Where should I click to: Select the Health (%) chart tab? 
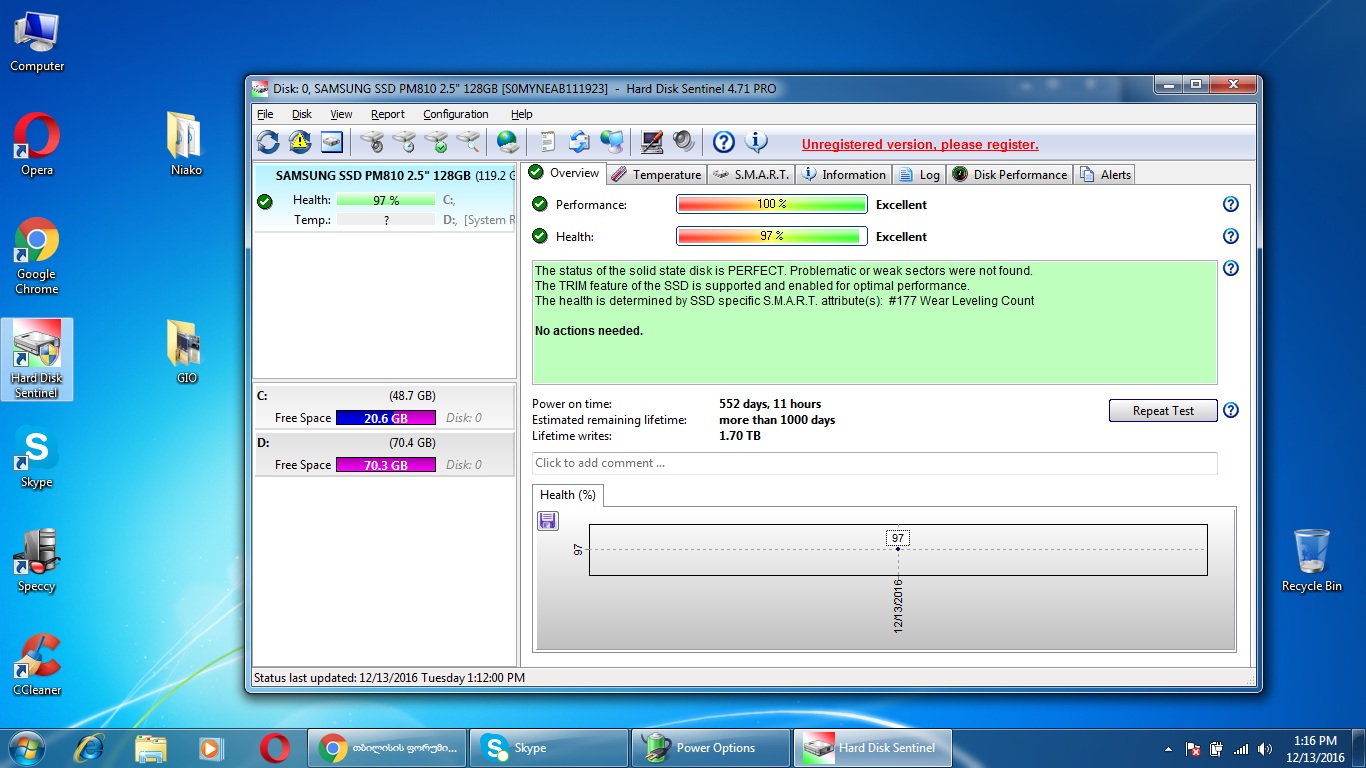coord(568,495)
